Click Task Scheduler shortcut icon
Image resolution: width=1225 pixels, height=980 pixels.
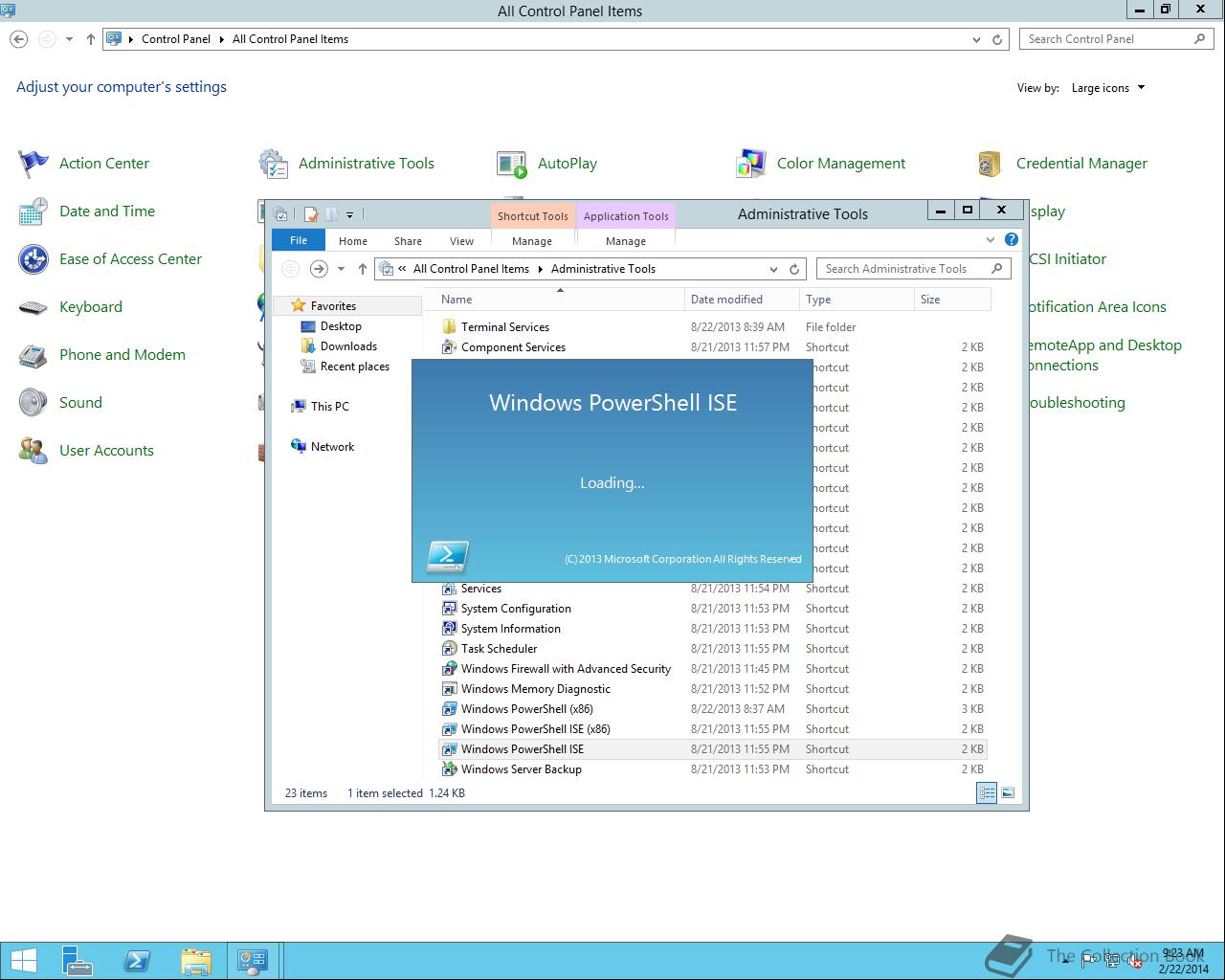449,649
